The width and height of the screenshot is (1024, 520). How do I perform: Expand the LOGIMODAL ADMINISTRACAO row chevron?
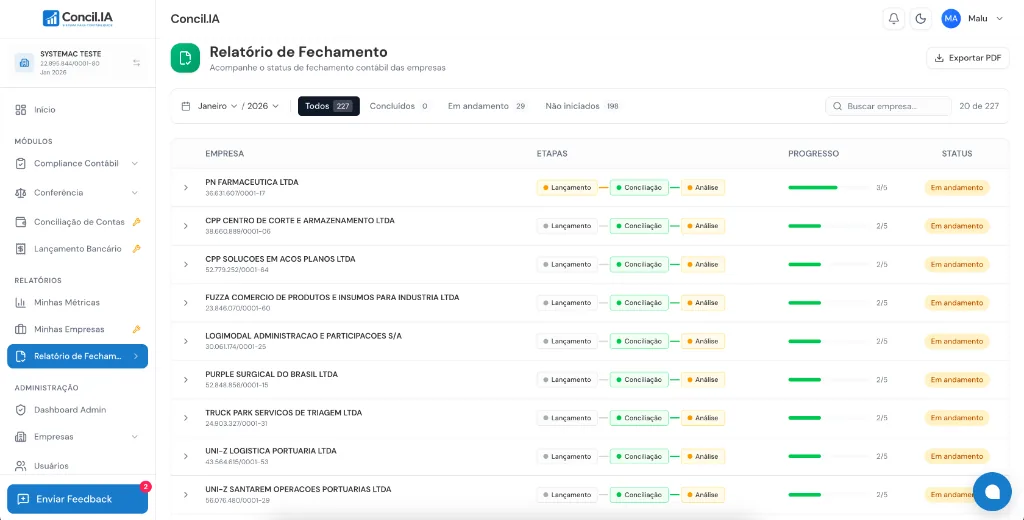[x=185, y=341]
